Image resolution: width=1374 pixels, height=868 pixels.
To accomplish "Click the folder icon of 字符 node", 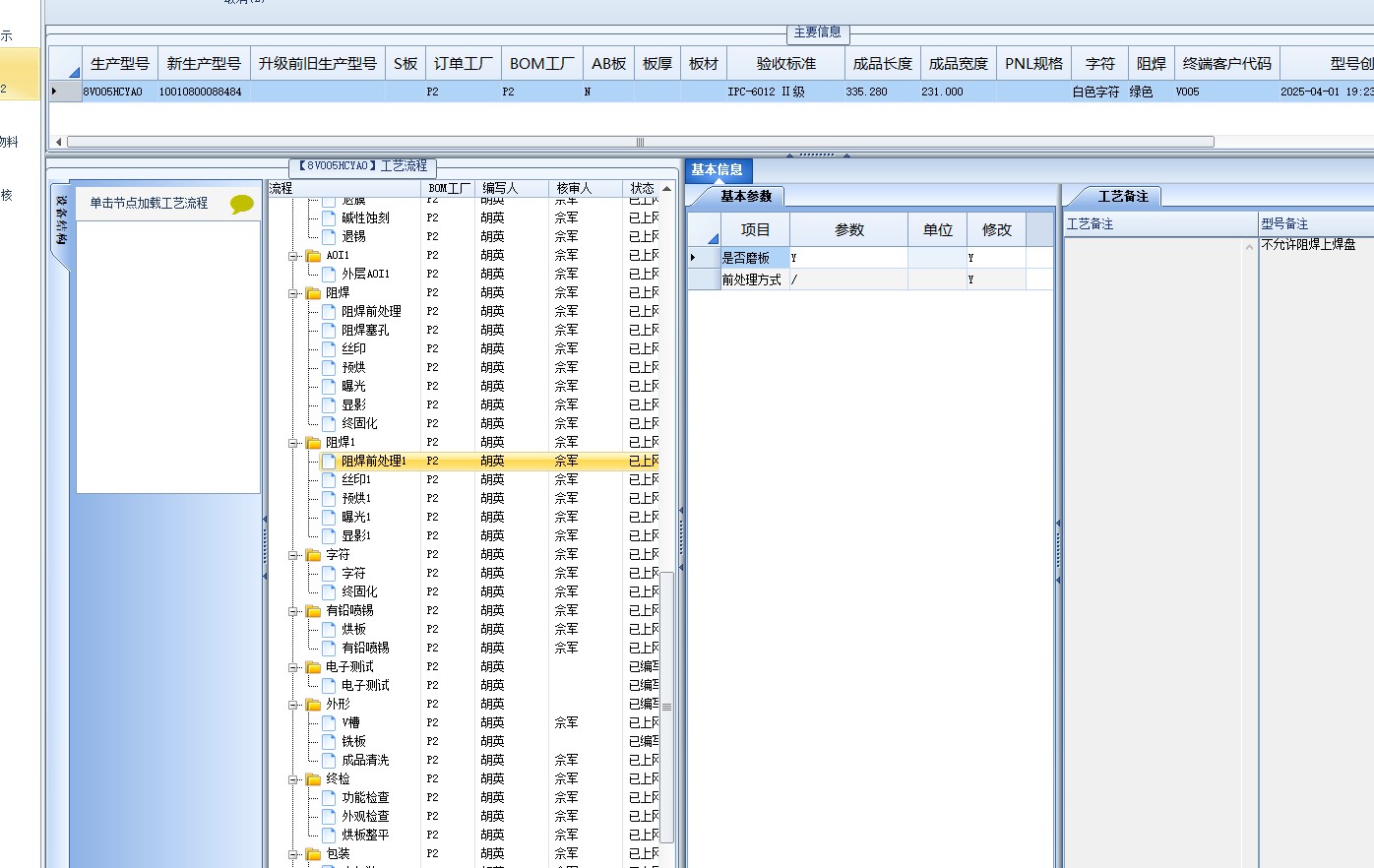I will [x=313, y=554].
